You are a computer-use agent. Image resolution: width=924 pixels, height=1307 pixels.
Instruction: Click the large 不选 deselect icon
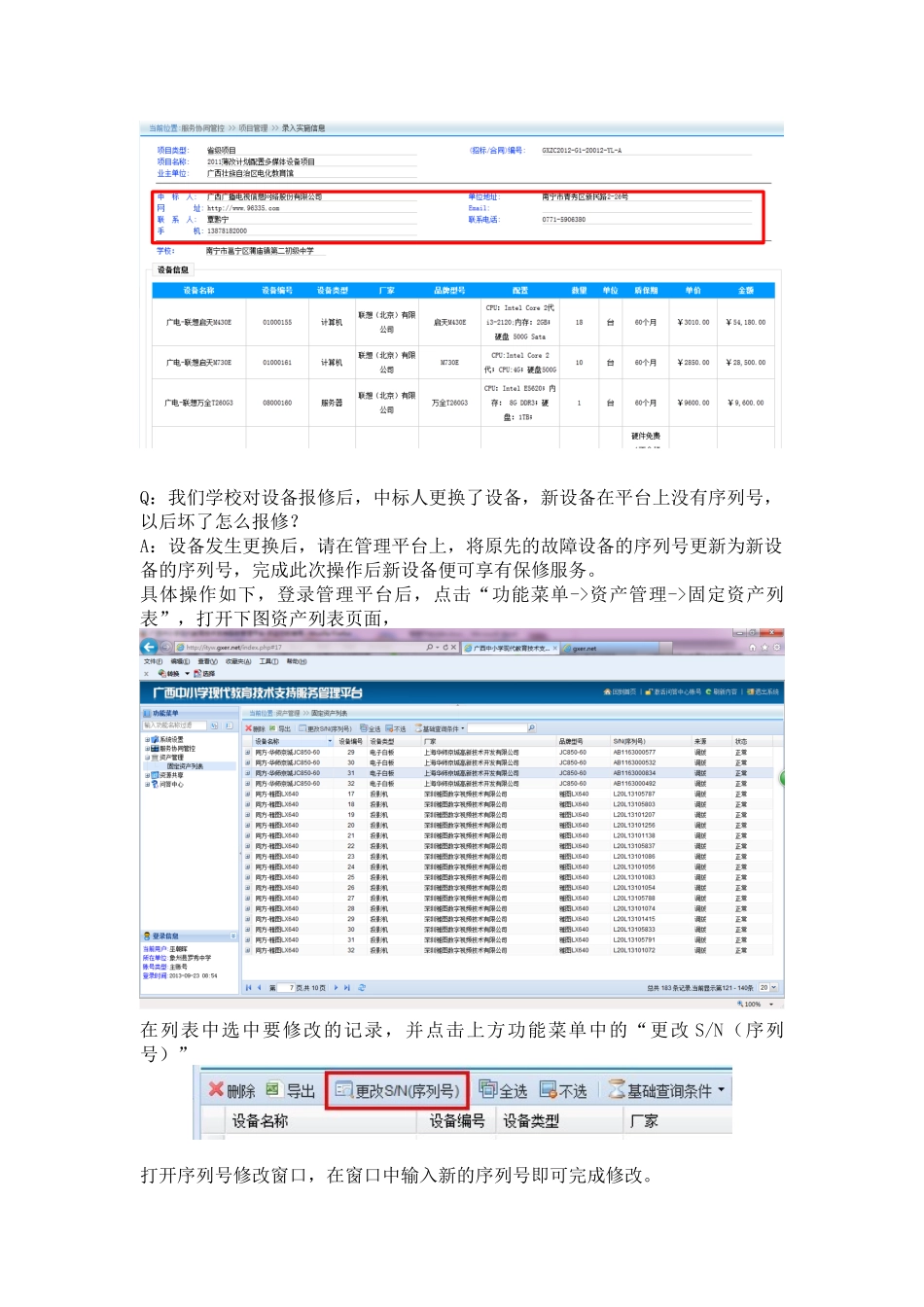pos(549,1090)
